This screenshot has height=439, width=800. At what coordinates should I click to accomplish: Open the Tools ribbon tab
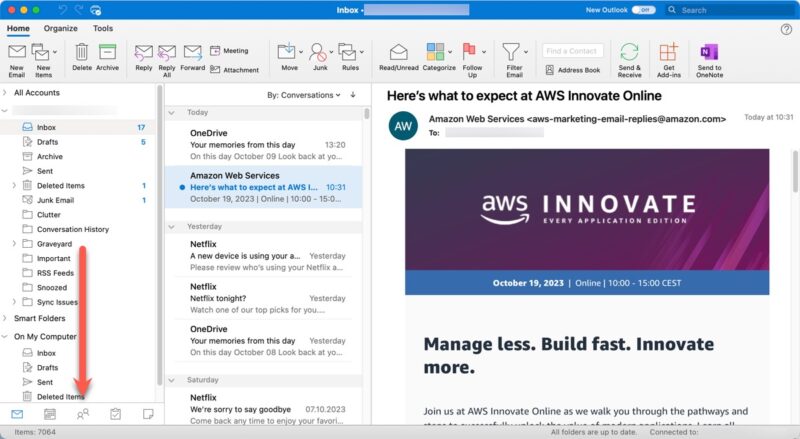pyautogui.click(x=103, y=28)
